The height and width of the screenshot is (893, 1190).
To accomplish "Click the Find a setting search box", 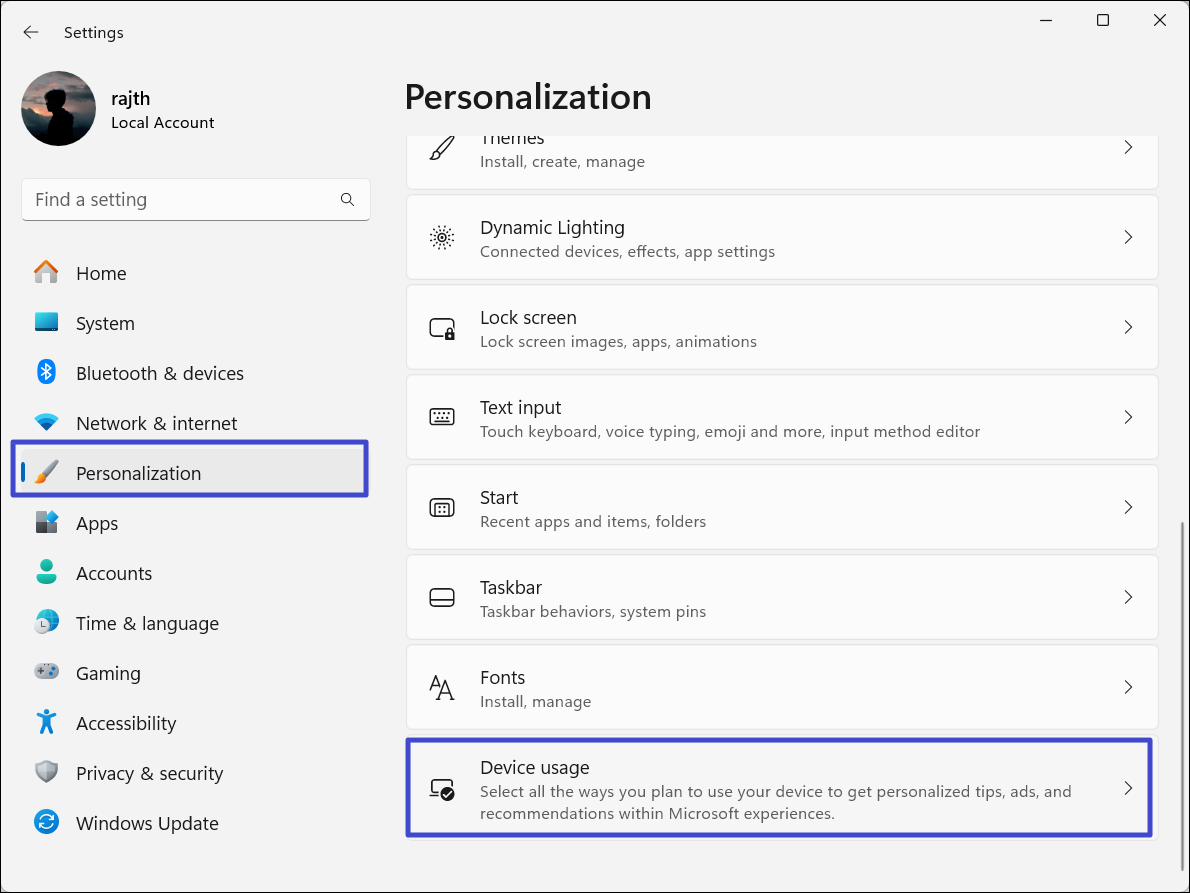I will pos(180,200).
